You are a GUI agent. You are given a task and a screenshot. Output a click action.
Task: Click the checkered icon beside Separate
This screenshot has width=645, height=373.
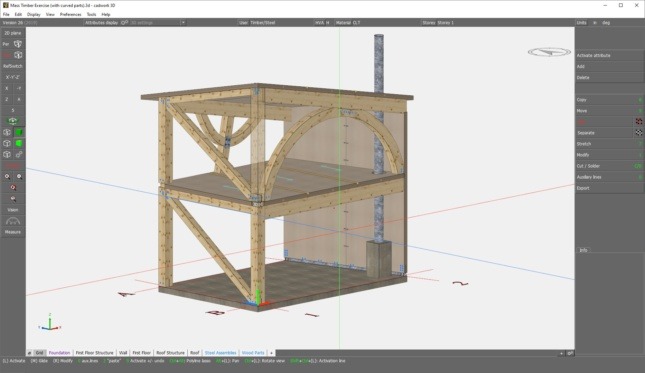coord(638,133)
